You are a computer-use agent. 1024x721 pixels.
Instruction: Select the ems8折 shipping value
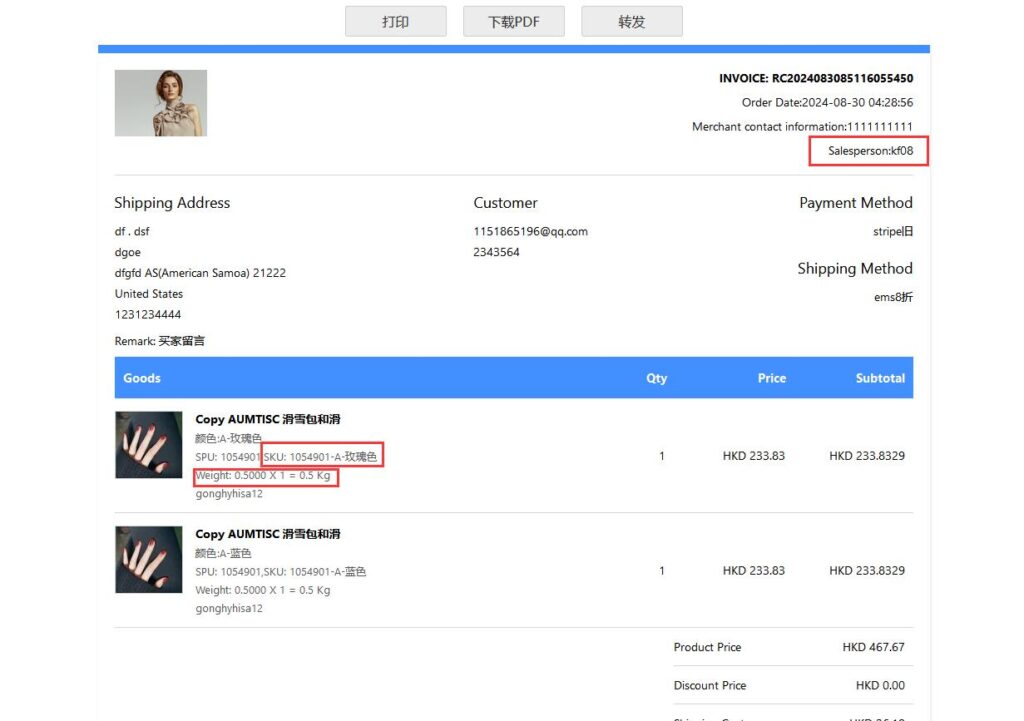893,297
